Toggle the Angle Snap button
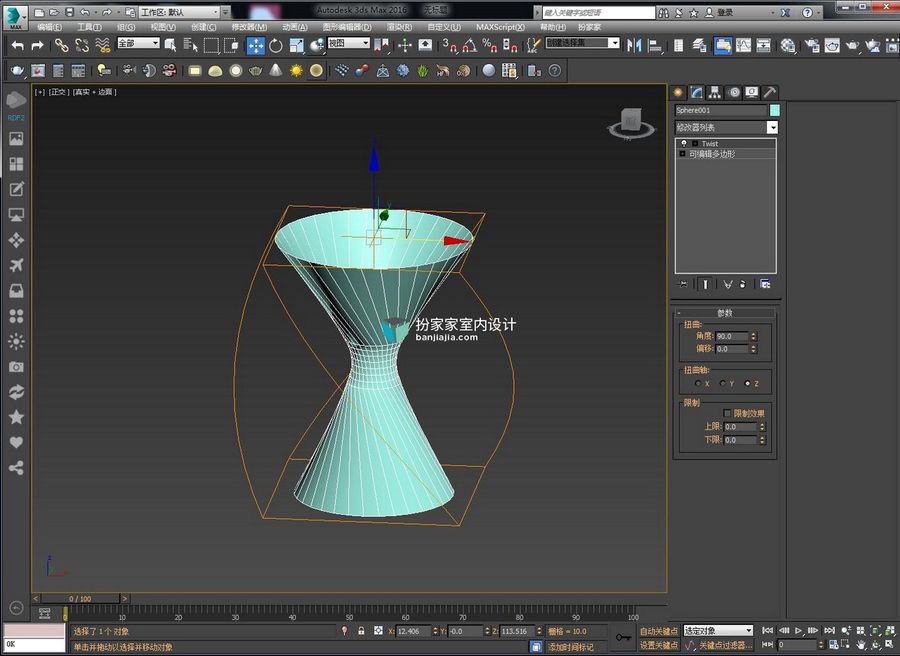The image size is (900, 656). [470, 45]
